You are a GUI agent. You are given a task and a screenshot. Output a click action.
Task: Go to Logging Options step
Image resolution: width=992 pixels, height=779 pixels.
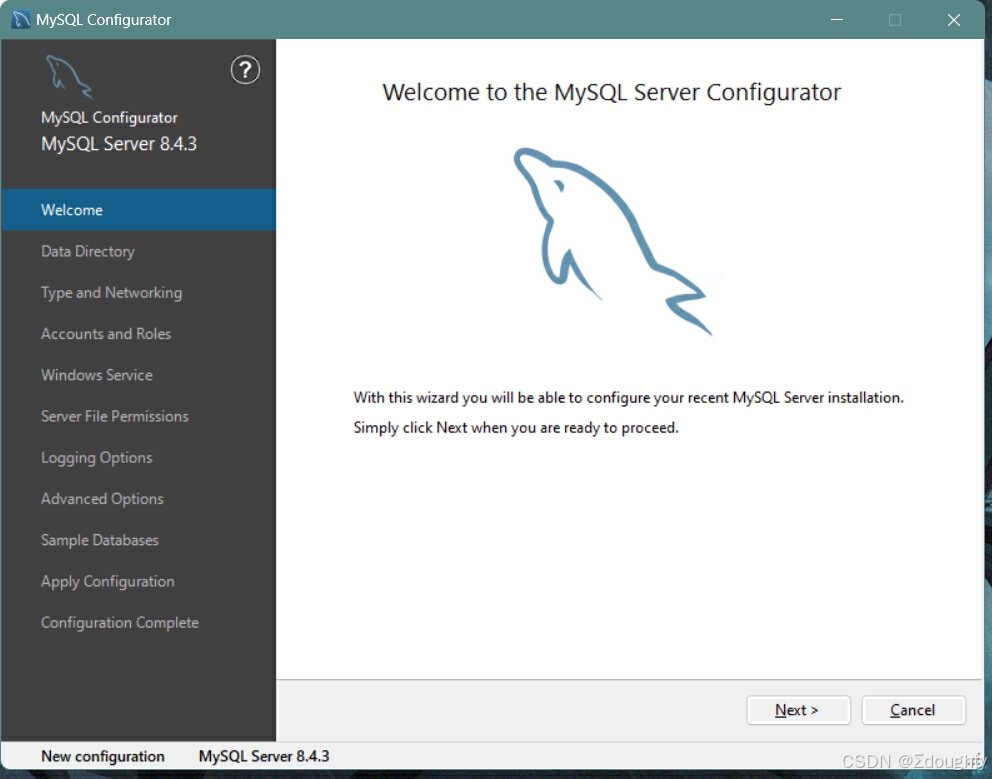click(x=139, y=458)
